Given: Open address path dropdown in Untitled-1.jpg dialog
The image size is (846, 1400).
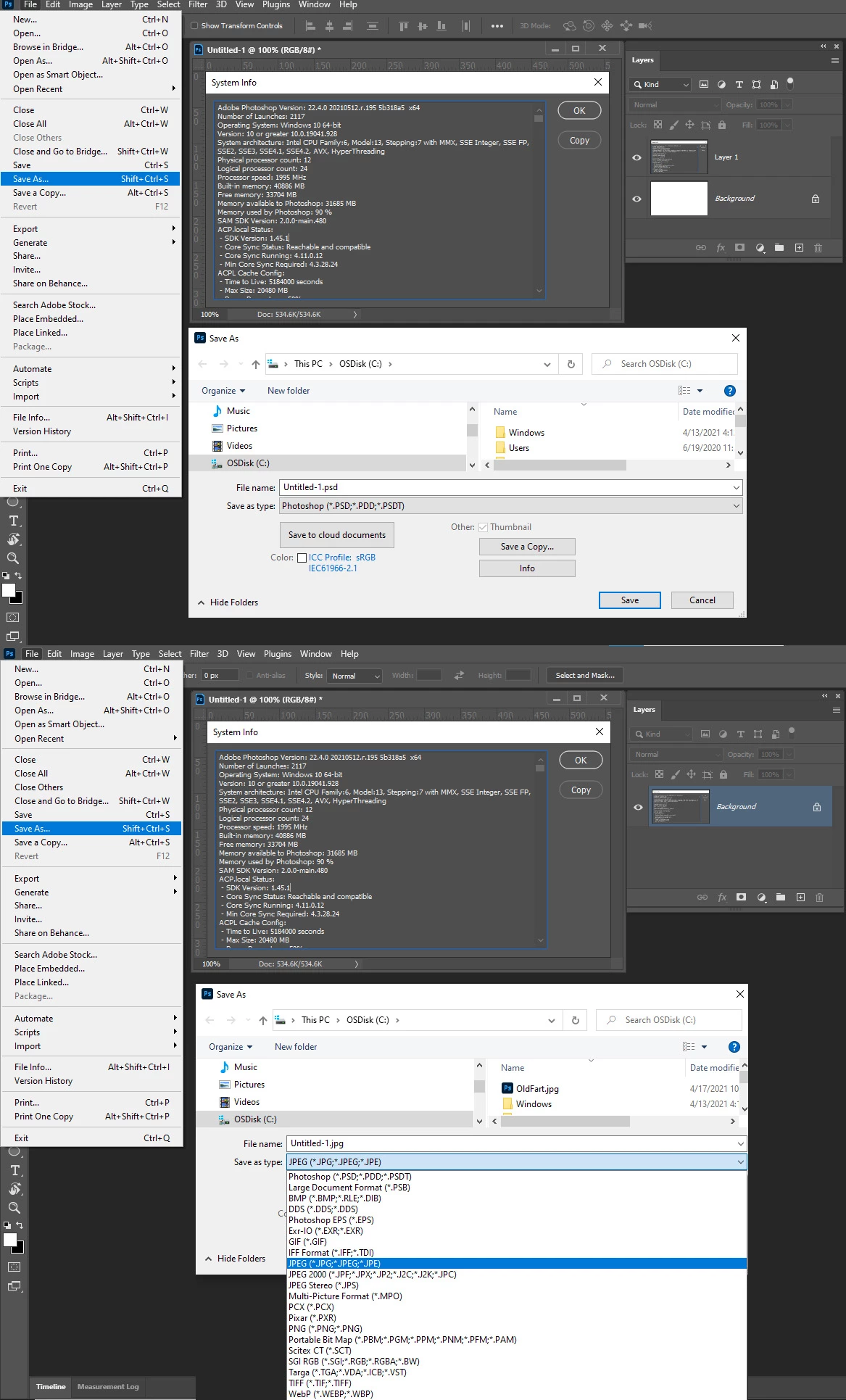Looking at the screenshot, I should 552,1020.
